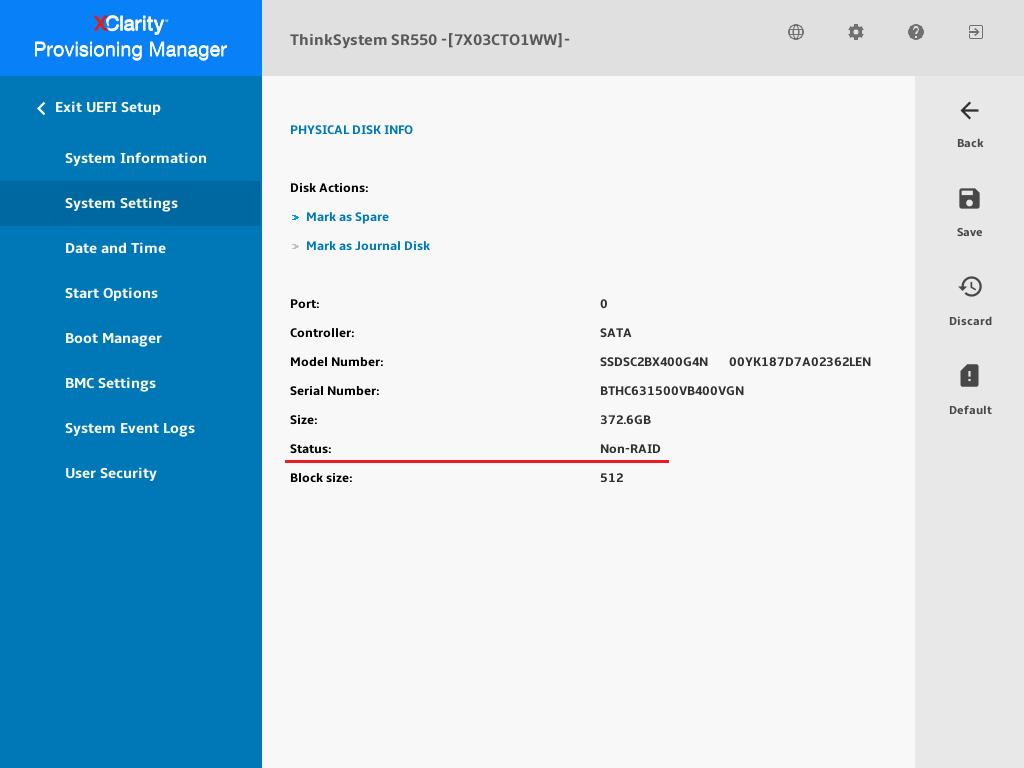Viewport: 1024px width, 768px height.
Task: Select Boot Manager in the sidebar
Action: click(113, 338)
